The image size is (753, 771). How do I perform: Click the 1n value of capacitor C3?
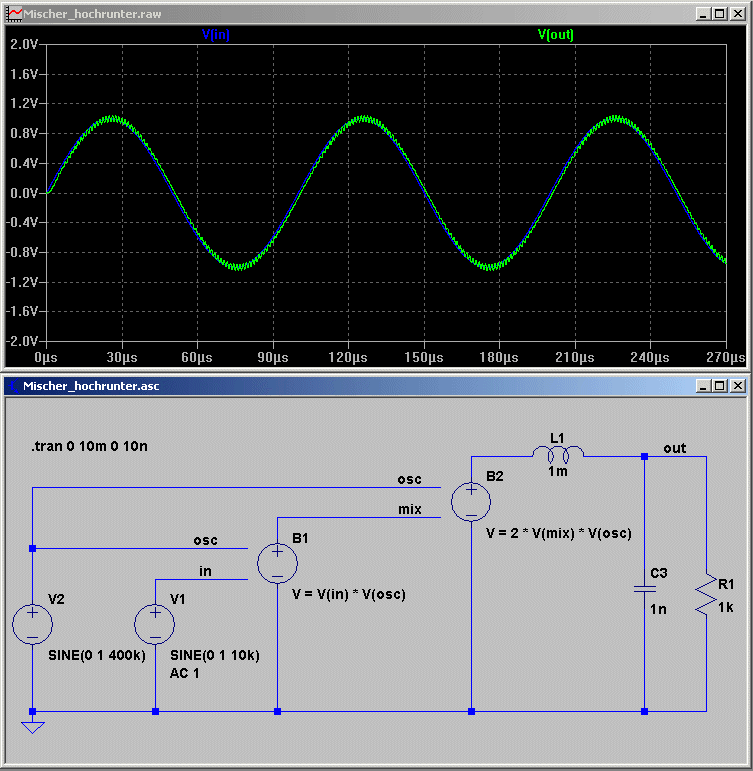click(658, 609)
